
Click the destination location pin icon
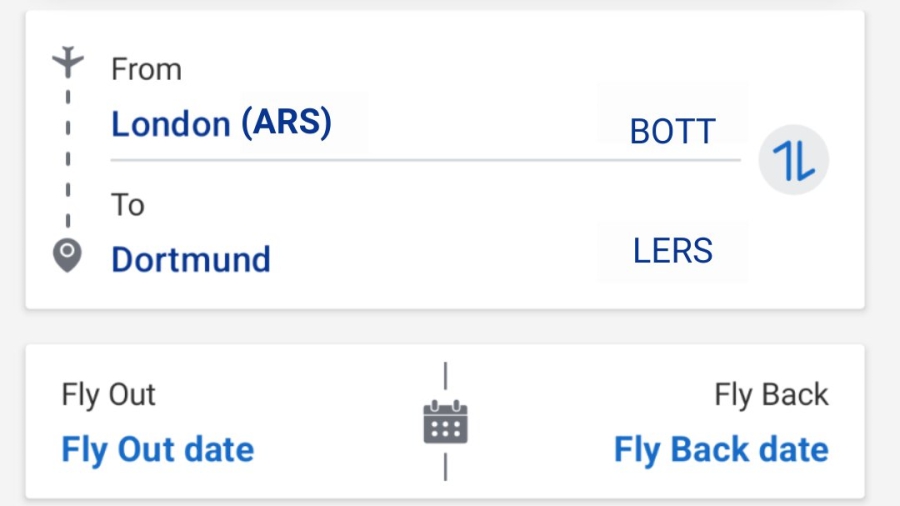pyautogui.click(x=67, y=257)
